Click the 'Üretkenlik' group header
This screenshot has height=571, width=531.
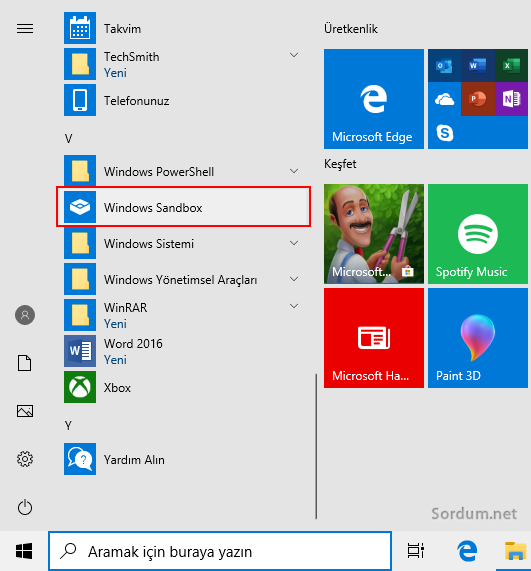pyautogui.click(x=351, y=29)
